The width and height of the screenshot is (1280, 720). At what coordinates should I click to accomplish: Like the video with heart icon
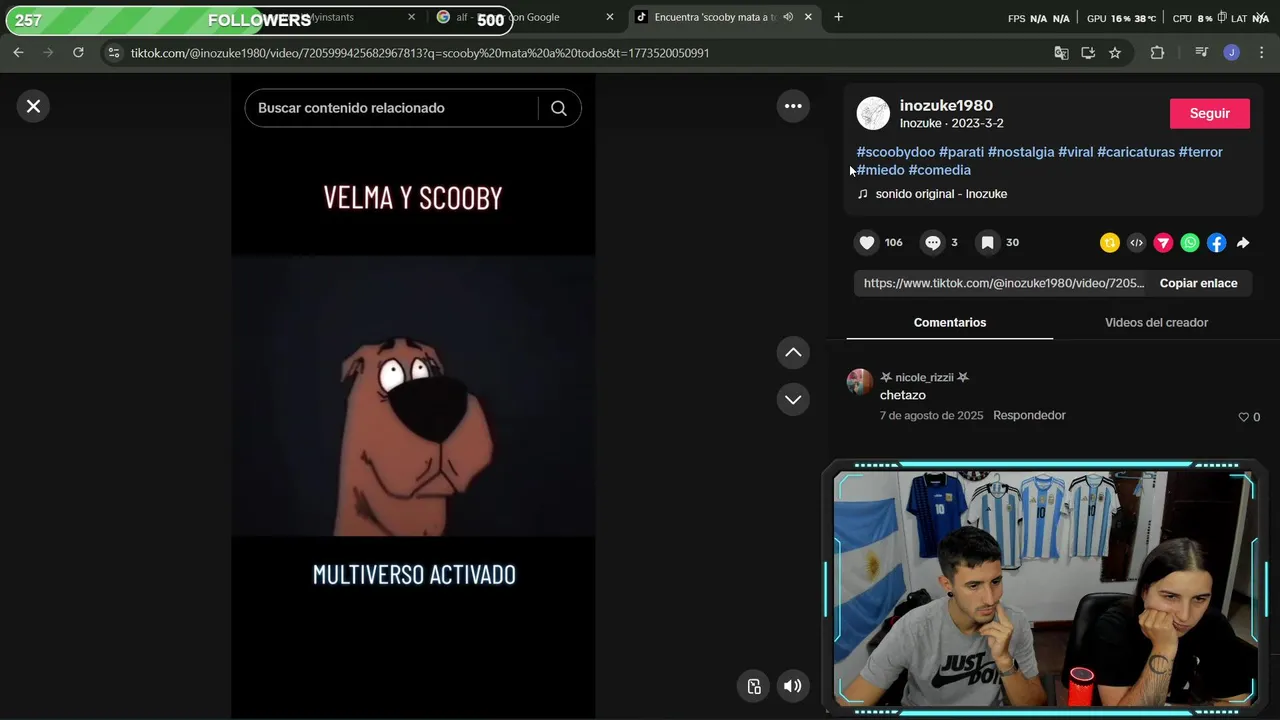867,242
